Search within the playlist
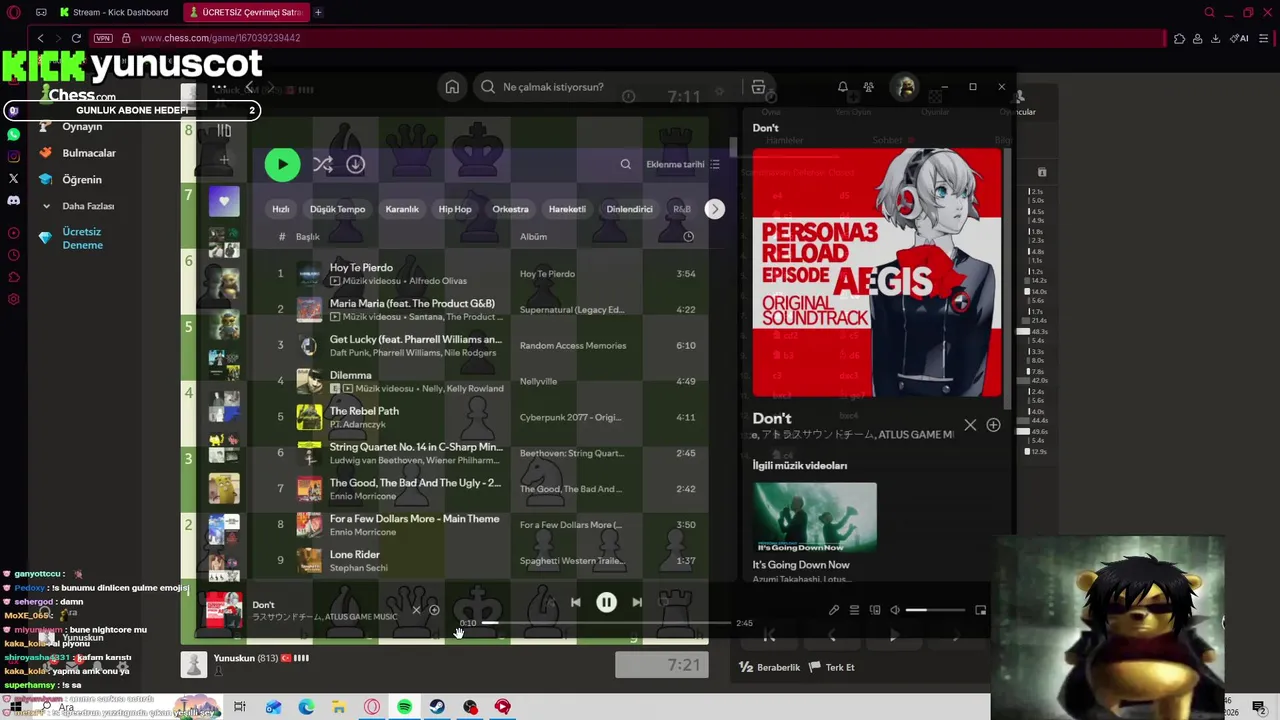1280x720 pixels. (625, 164)
